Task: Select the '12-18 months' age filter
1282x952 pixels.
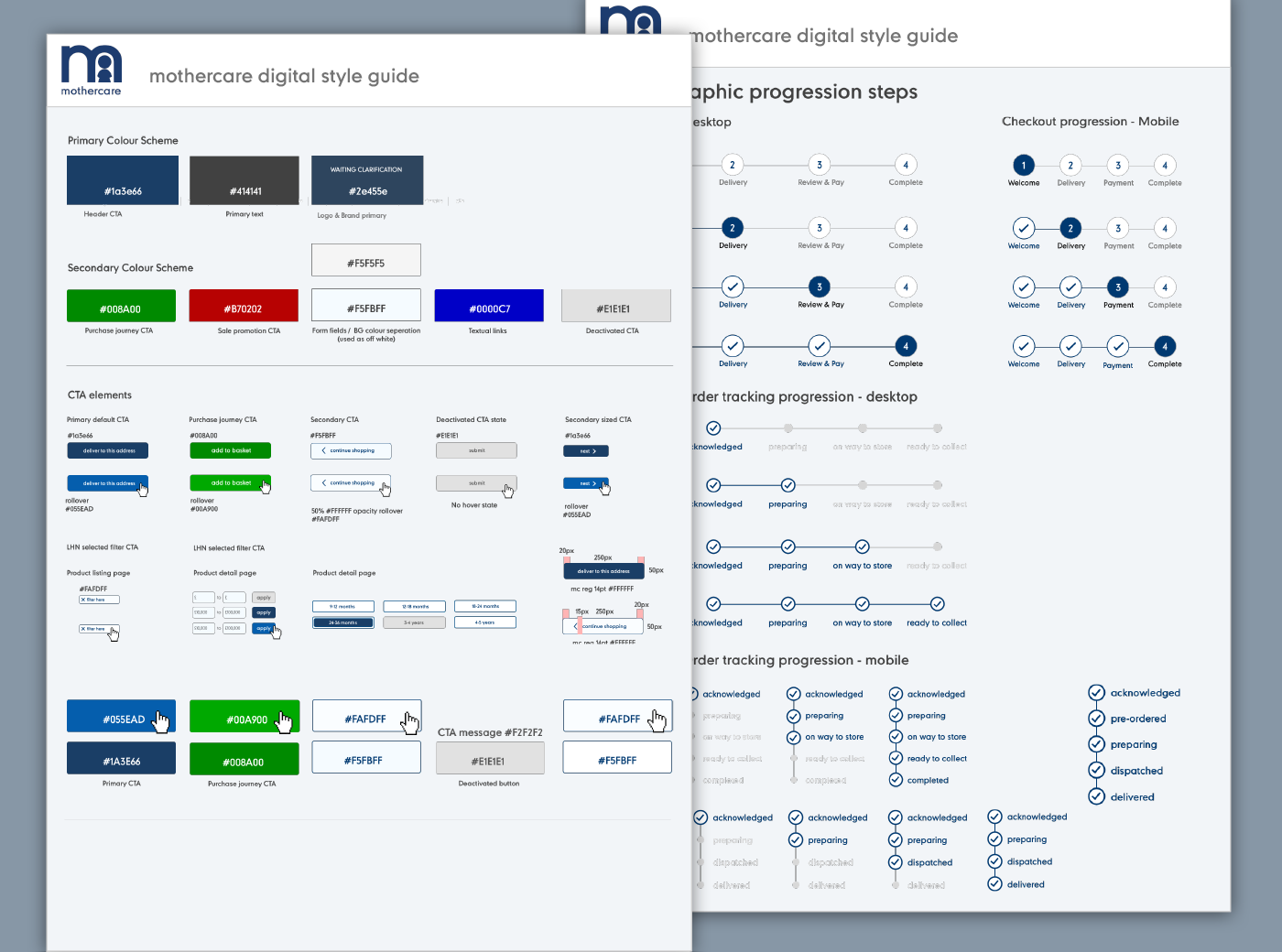Action: click(415, 606)
